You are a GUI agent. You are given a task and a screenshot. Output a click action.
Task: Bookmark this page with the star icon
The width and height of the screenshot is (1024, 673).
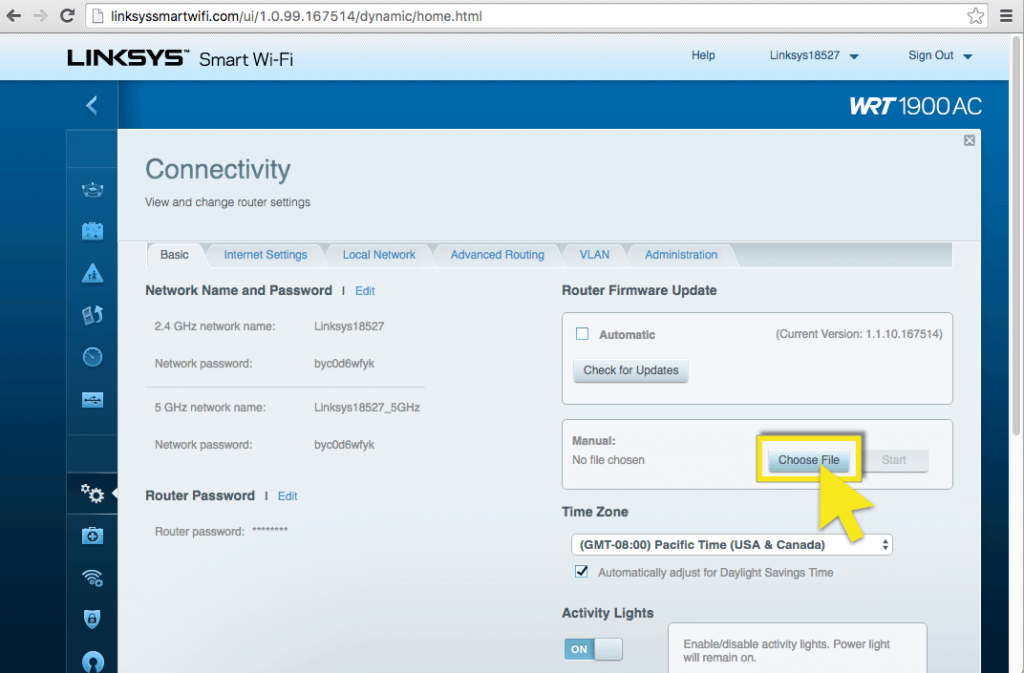point(976,16)
